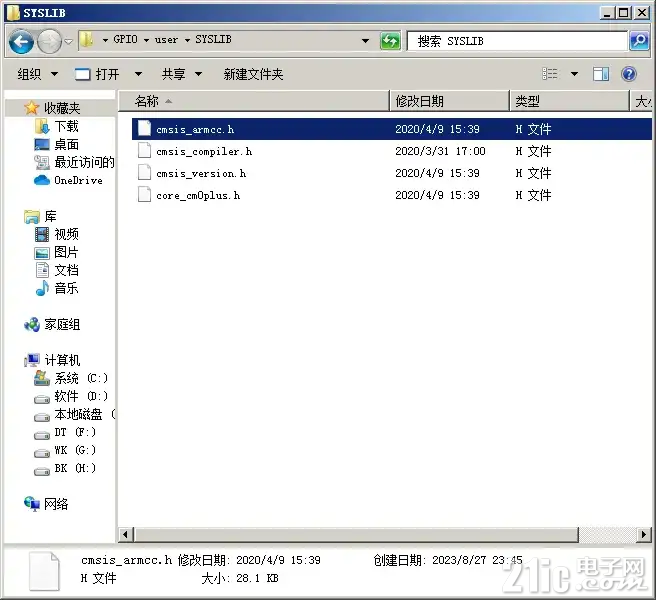
Task: Open the view options dropdown arrow
Action: (574, 74)
